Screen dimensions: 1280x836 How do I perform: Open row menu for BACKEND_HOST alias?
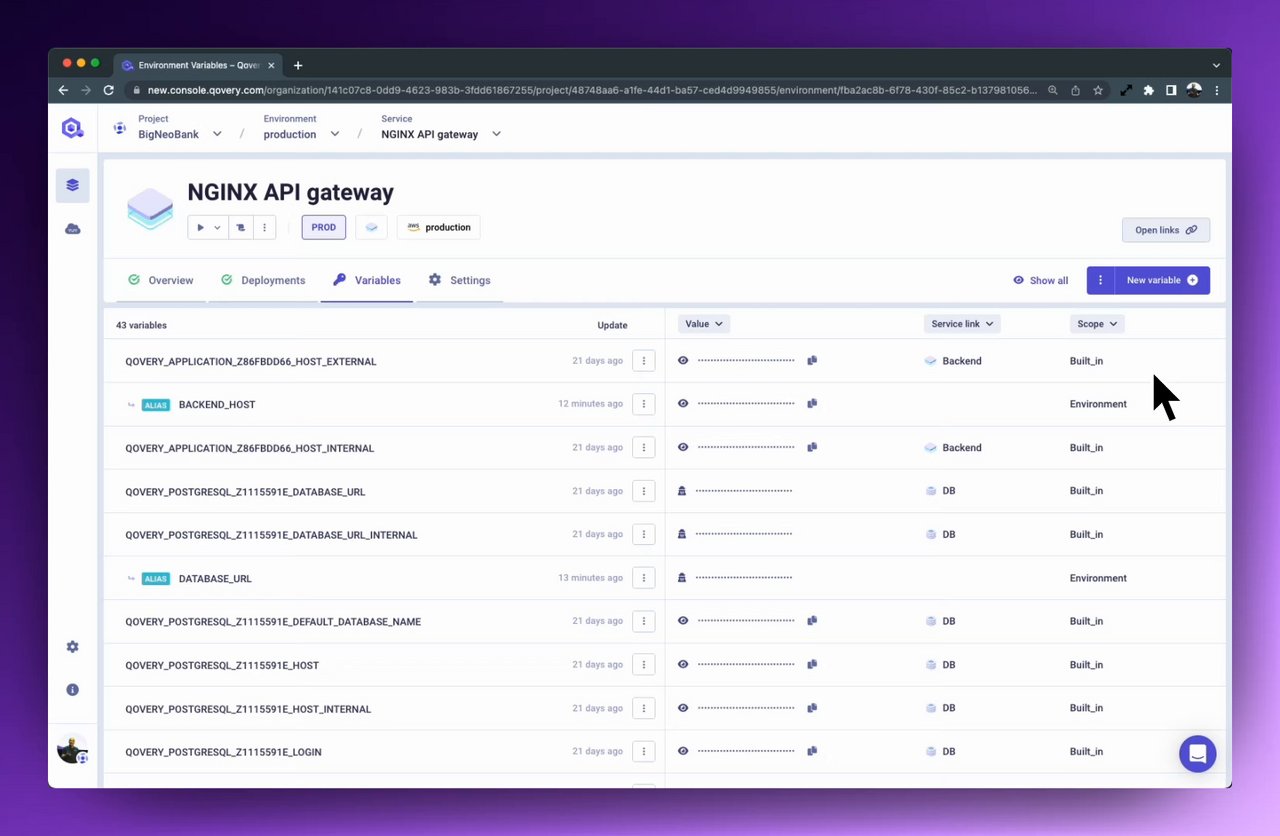[x=644, y=404]
